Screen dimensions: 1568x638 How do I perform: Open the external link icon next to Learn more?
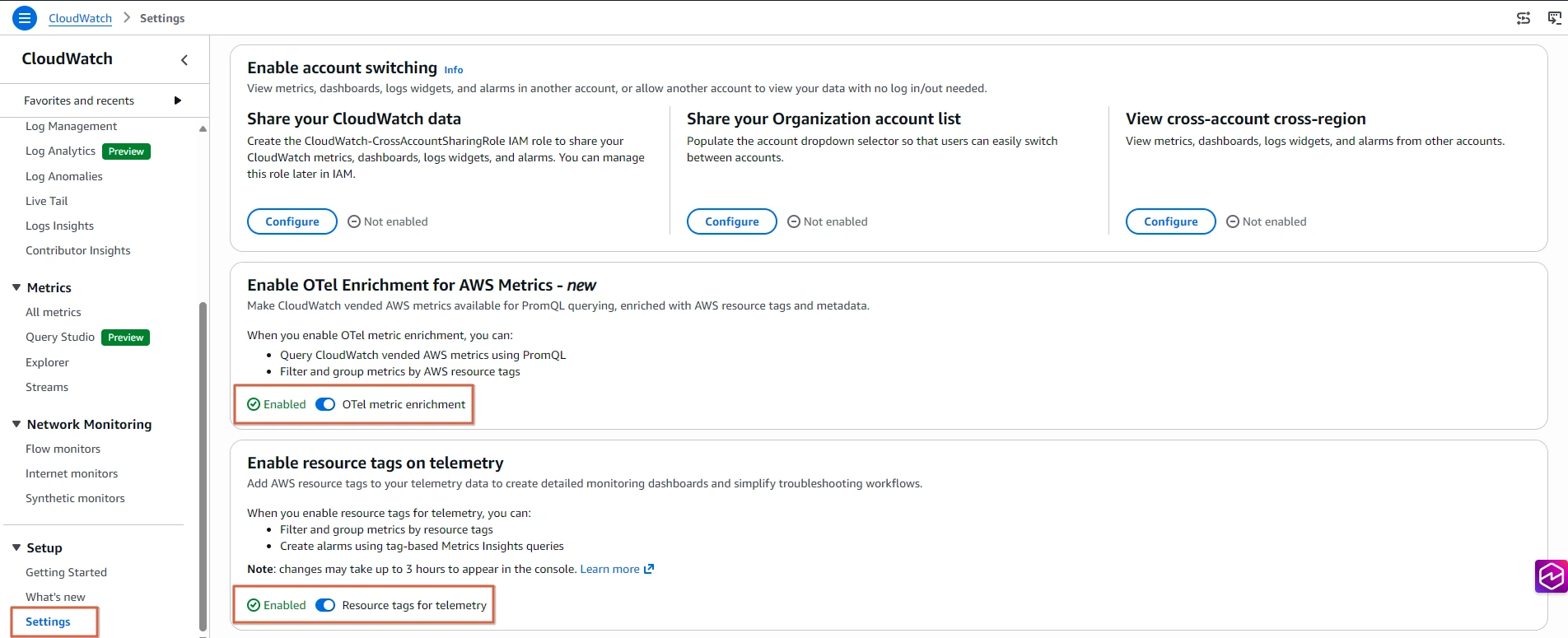point(649,569)
